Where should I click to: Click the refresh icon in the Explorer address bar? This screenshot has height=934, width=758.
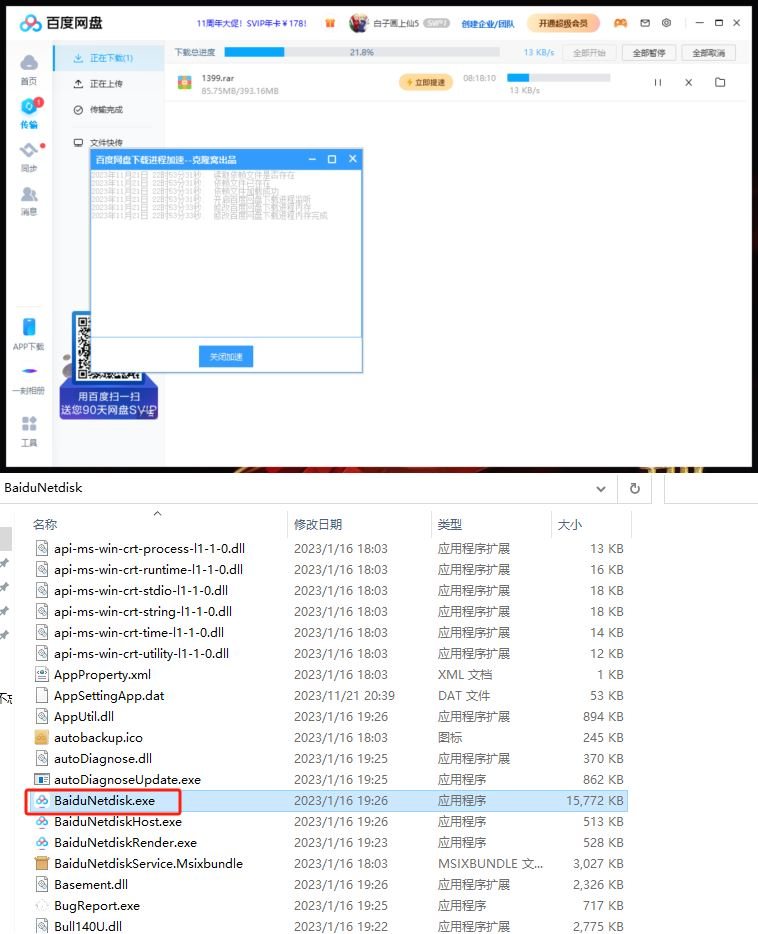pyautogui.click(x=635, y=488)
